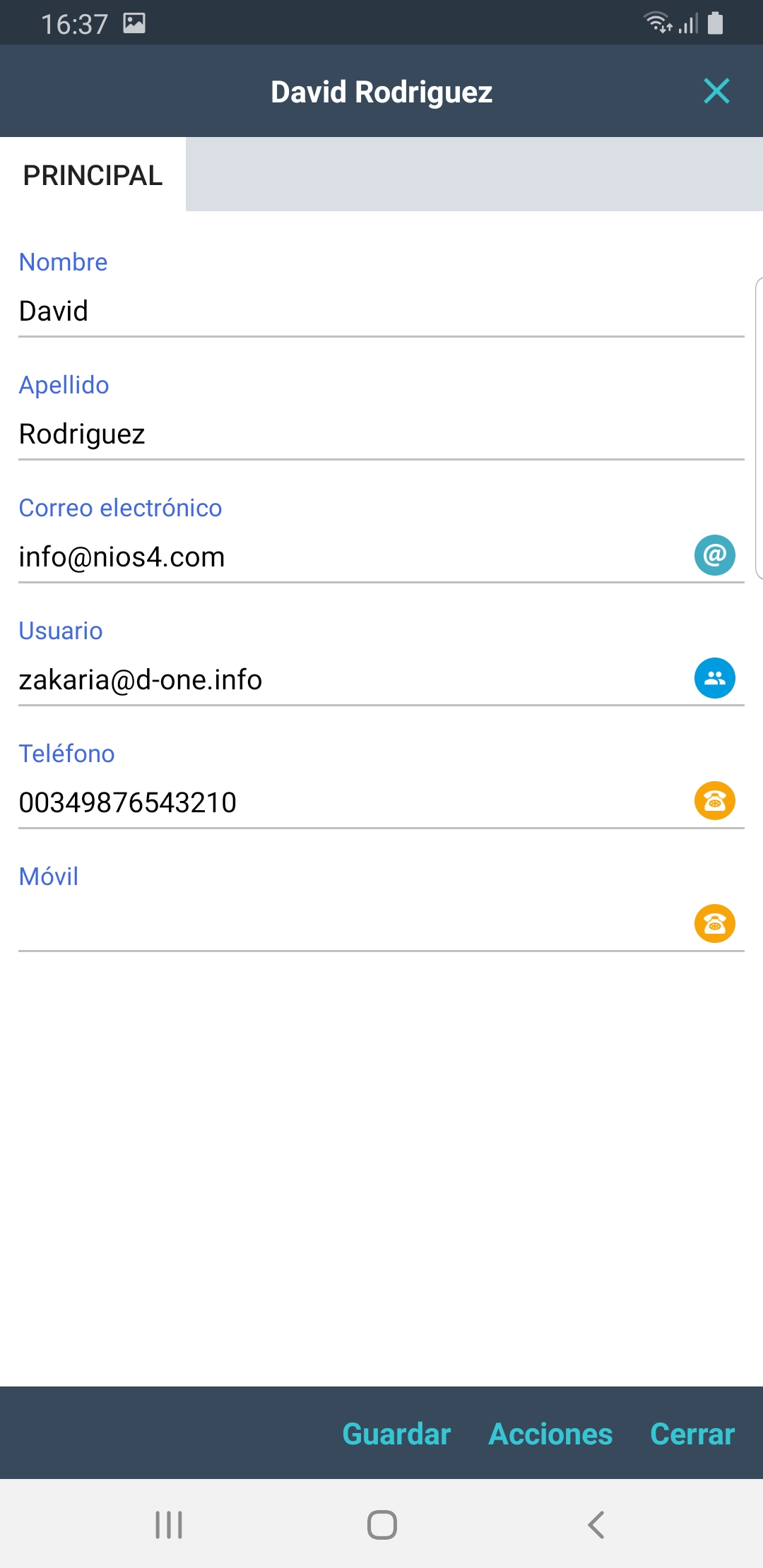Close the contact with the X icon
The image size is (763, 1568).
(716, 91)
